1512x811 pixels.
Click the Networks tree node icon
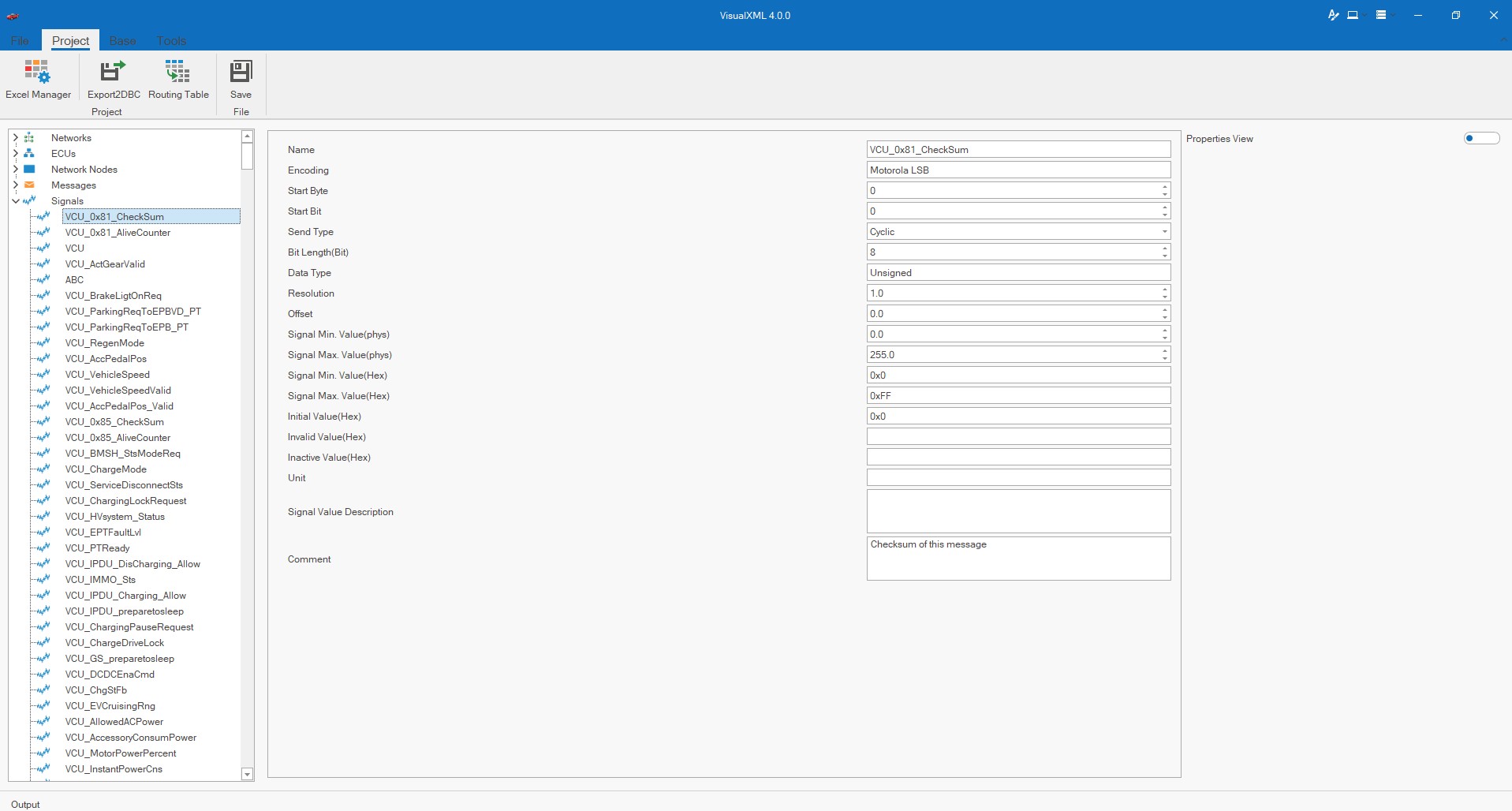point(29,138)
